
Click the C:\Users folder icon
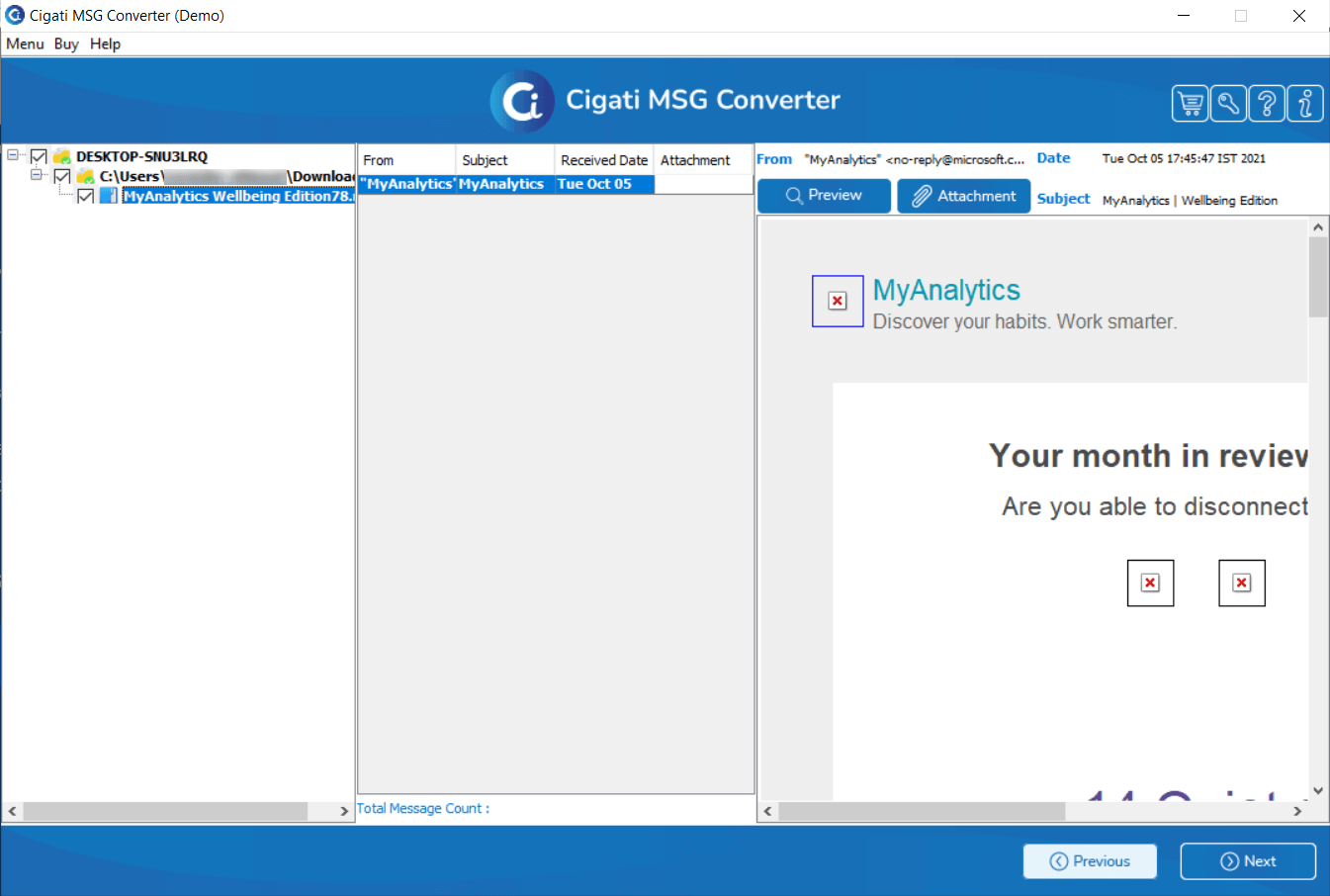(85, 176)
